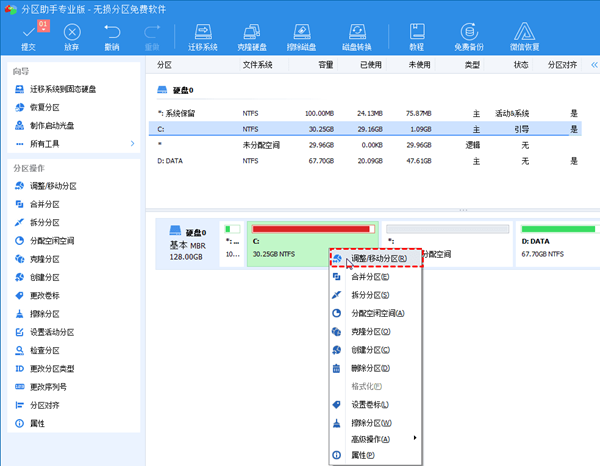Choose 更改卷标 in the left sidebar
The height and width of the screenshot is (466, 600).
click(x=37, y=296)
